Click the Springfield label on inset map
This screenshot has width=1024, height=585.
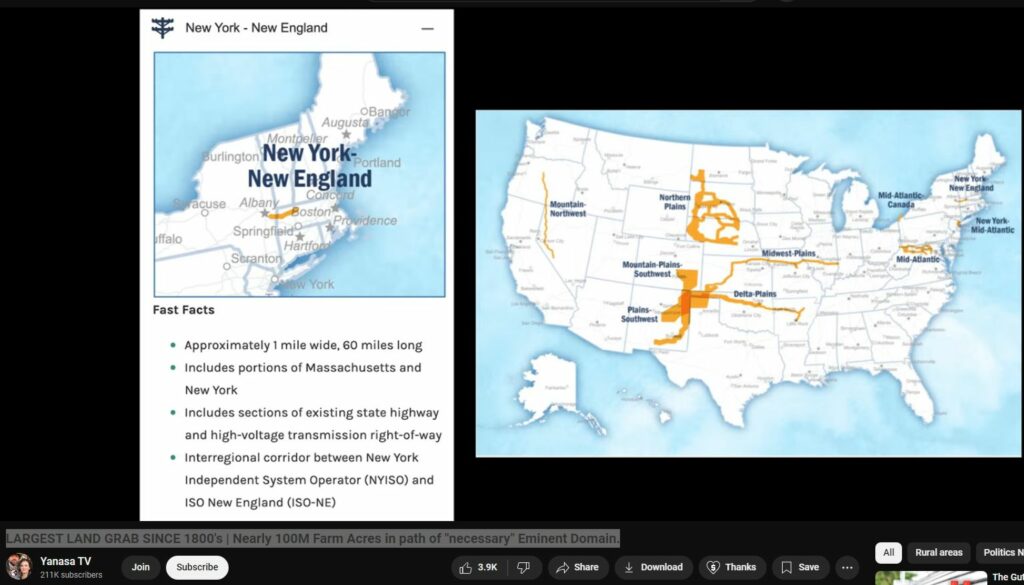[x=263, y=232]
